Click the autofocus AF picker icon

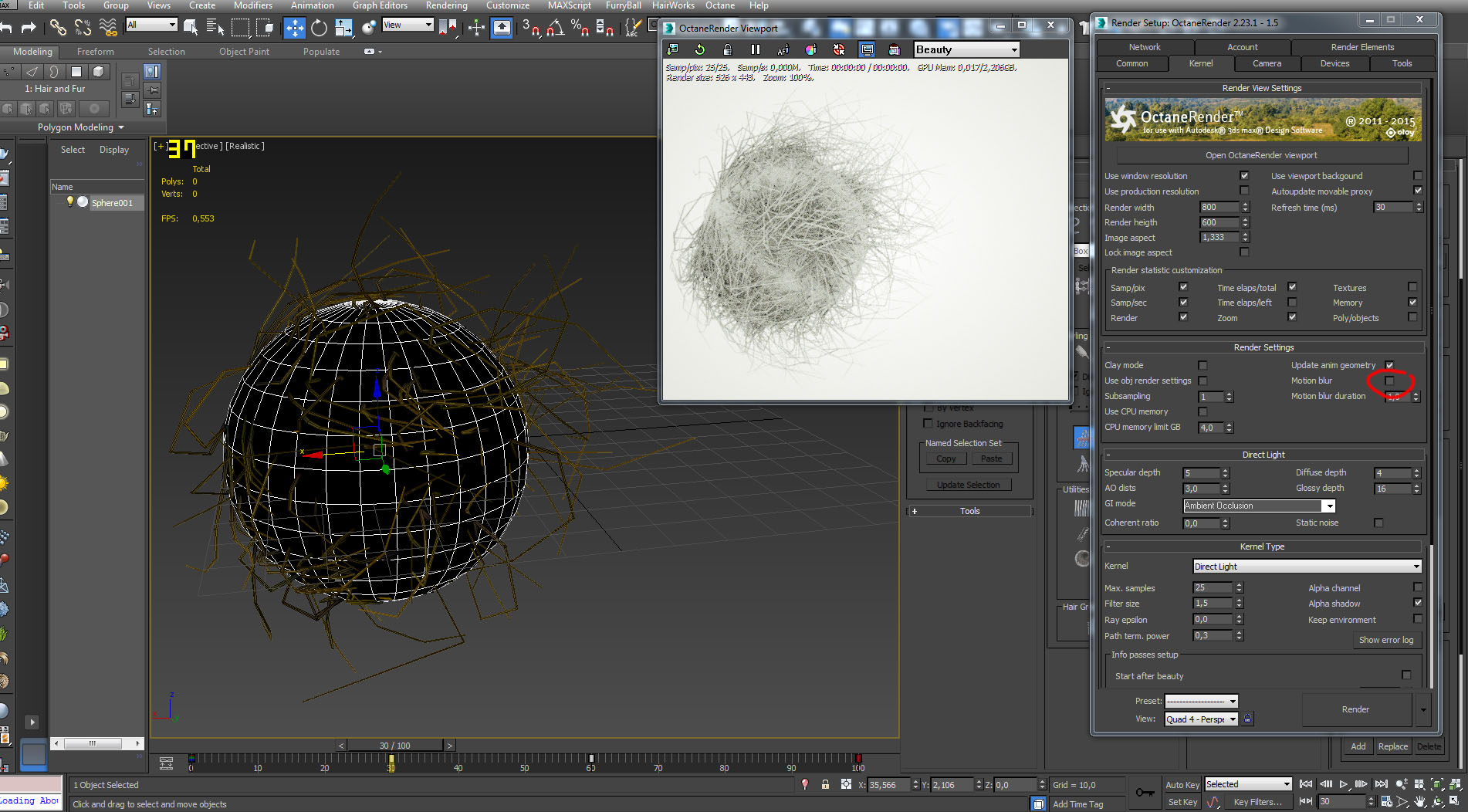click(783, 49)
